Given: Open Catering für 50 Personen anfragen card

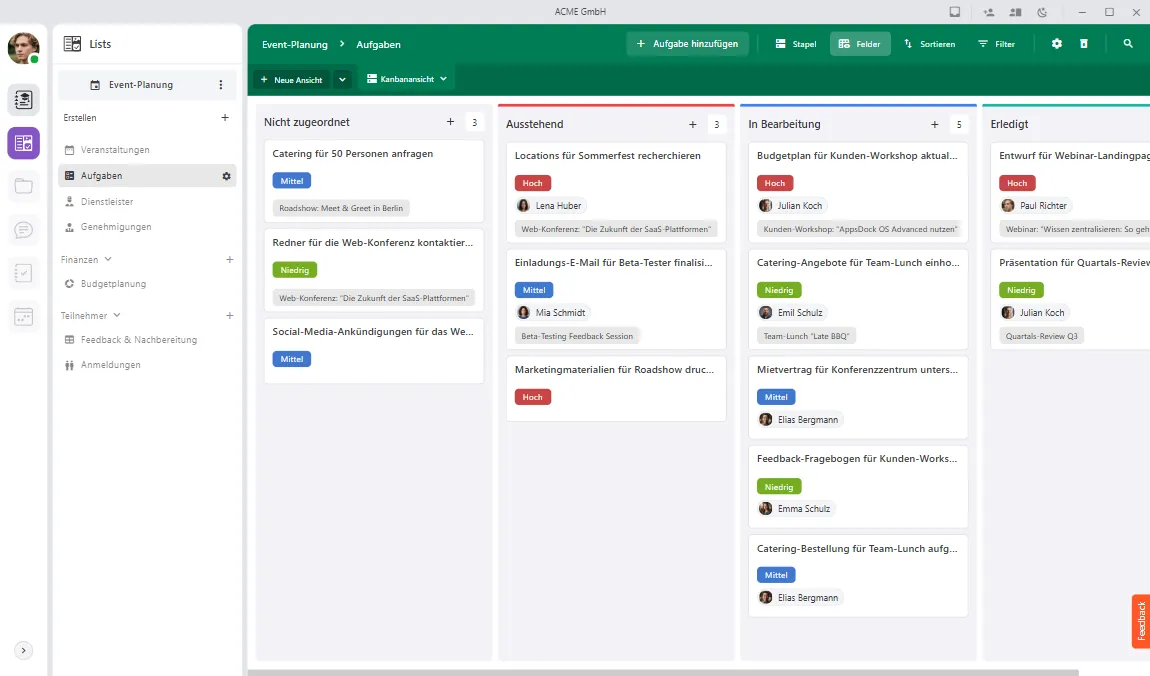Looking at the screenshot, I should coord(374,181).
